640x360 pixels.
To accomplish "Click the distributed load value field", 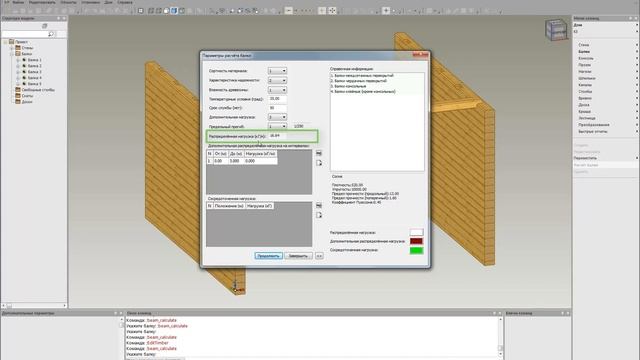I will tap(277, 136).
